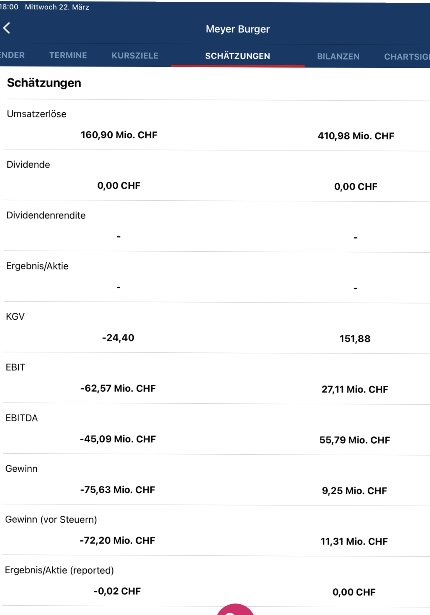Tap the EBIT value -62,57 Mio. CHF

point(118,389)
